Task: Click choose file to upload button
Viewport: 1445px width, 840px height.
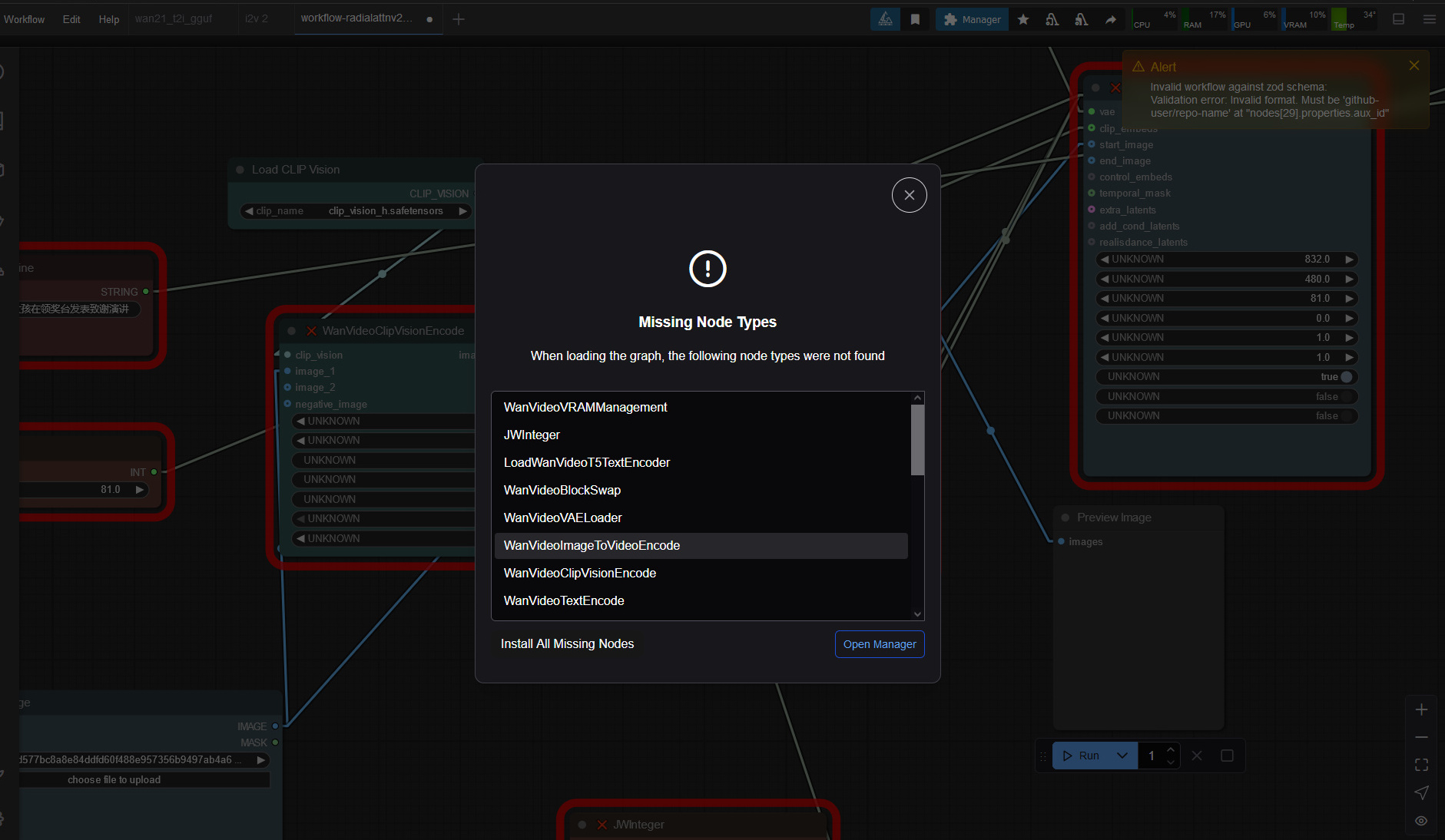Action: click(144, 779)
